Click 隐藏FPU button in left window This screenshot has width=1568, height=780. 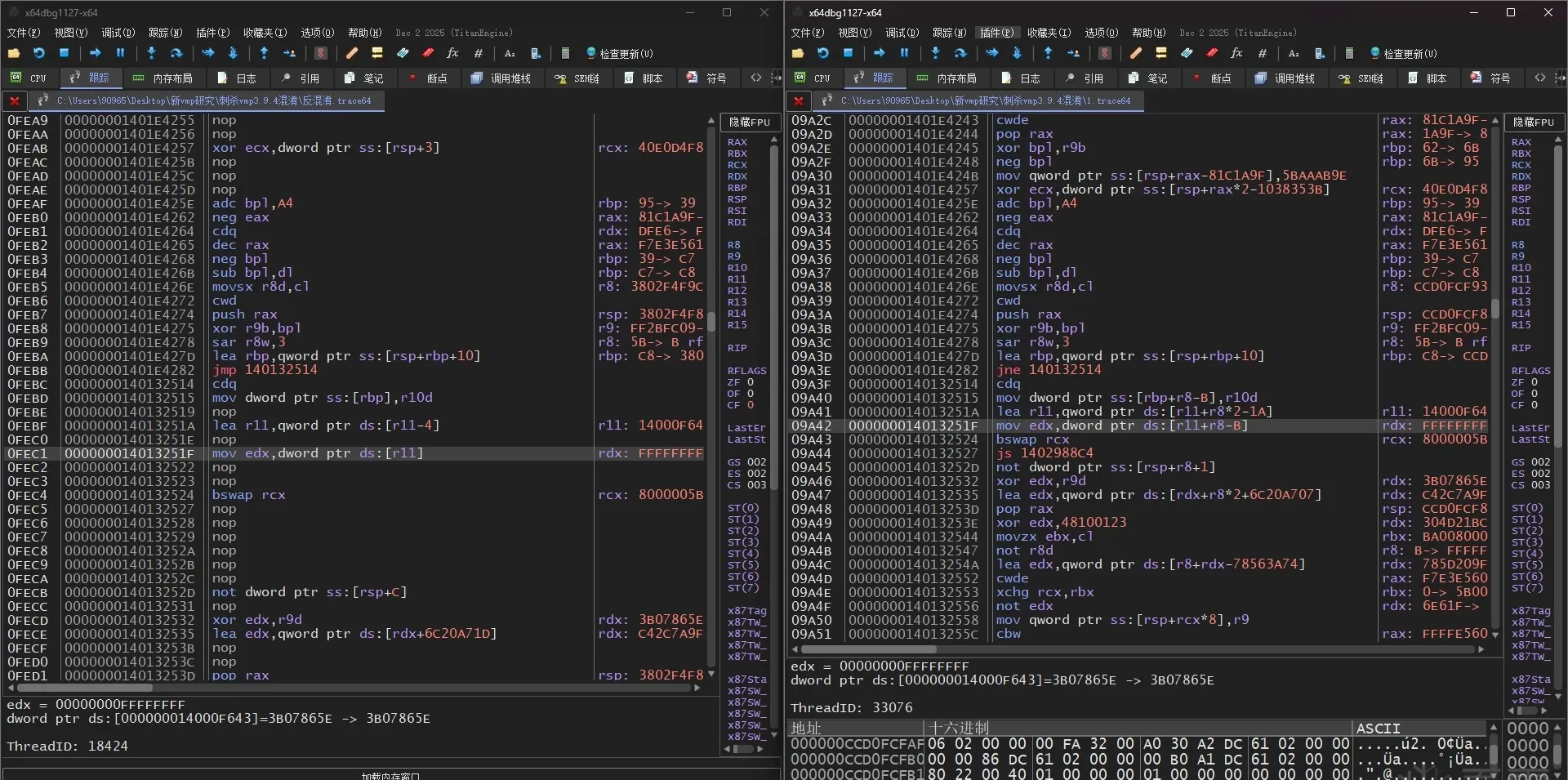(x=749, y=123)
